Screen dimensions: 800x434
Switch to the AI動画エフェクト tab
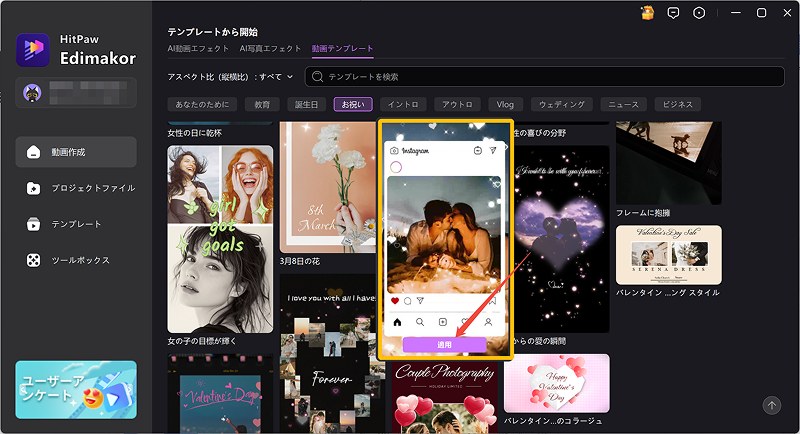[198, 48]
